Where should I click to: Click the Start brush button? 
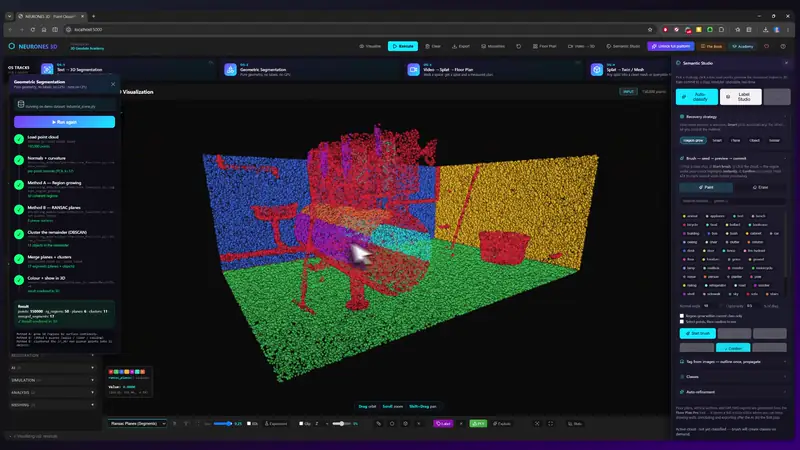pyautogui.click(x=697, y=333)
